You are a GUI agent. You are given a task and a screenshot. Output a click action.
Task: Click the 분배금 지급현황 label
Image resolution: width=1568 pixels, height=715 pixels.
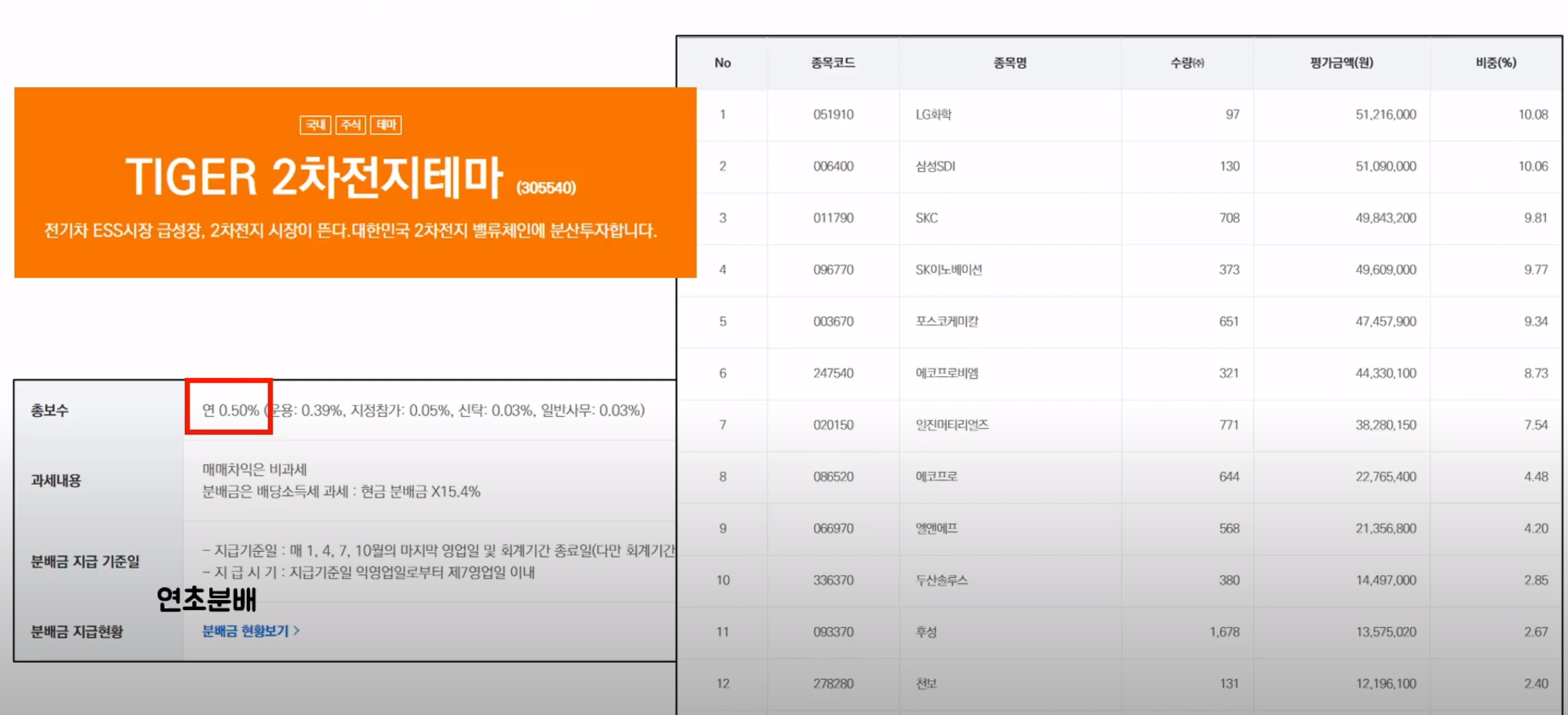pos(77,632)
